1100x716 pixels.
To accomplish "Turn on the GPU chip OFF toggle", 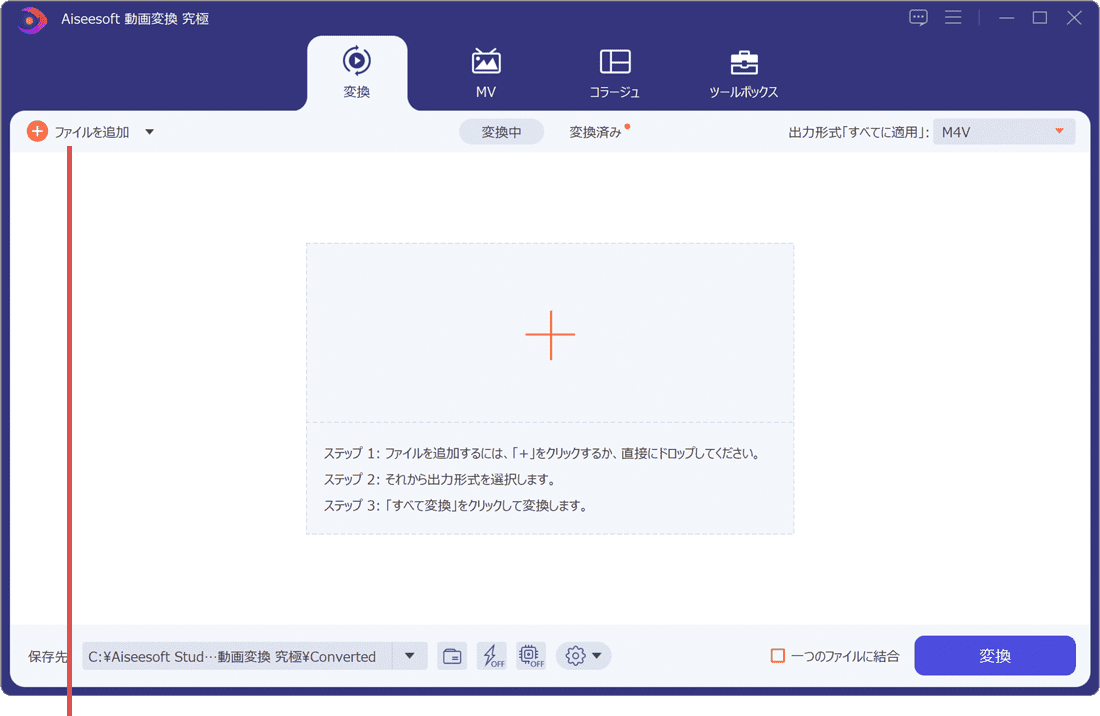I will pos(531,655).
